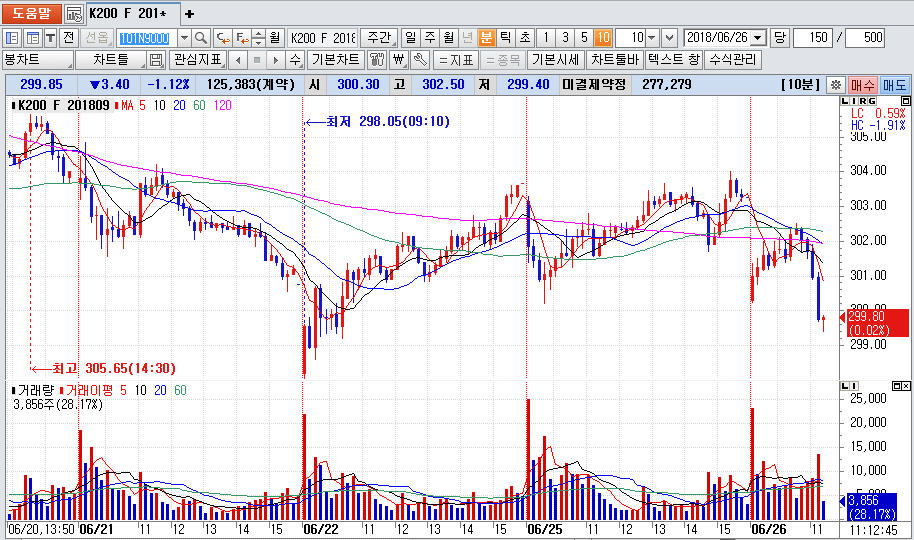Toggle the 분 (minute) chart period
Screen dimensions: 914x540
tap(487, 38)
